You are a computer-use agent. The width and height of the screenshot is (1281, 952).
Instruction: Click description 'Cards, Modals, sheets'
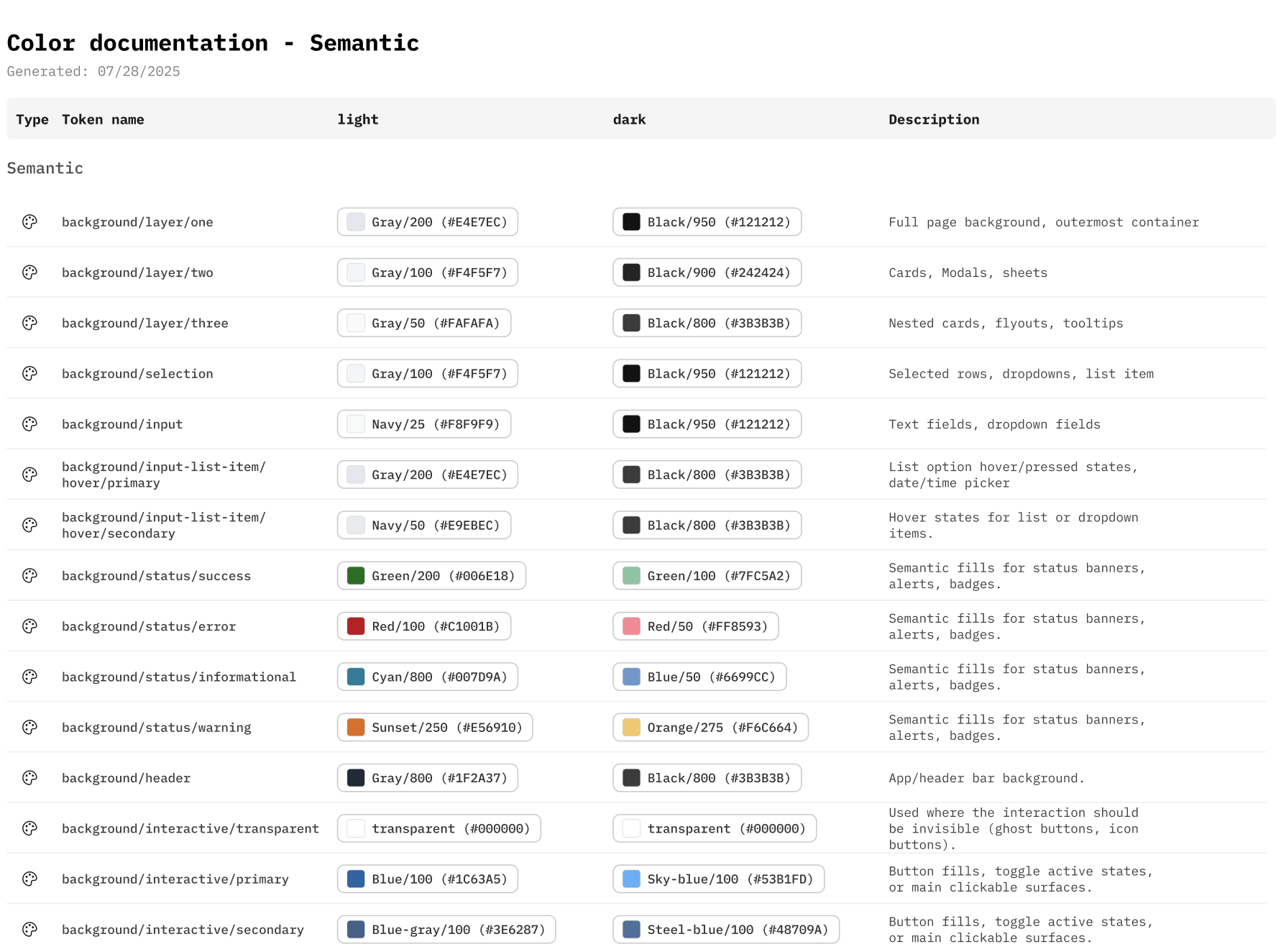968,273
